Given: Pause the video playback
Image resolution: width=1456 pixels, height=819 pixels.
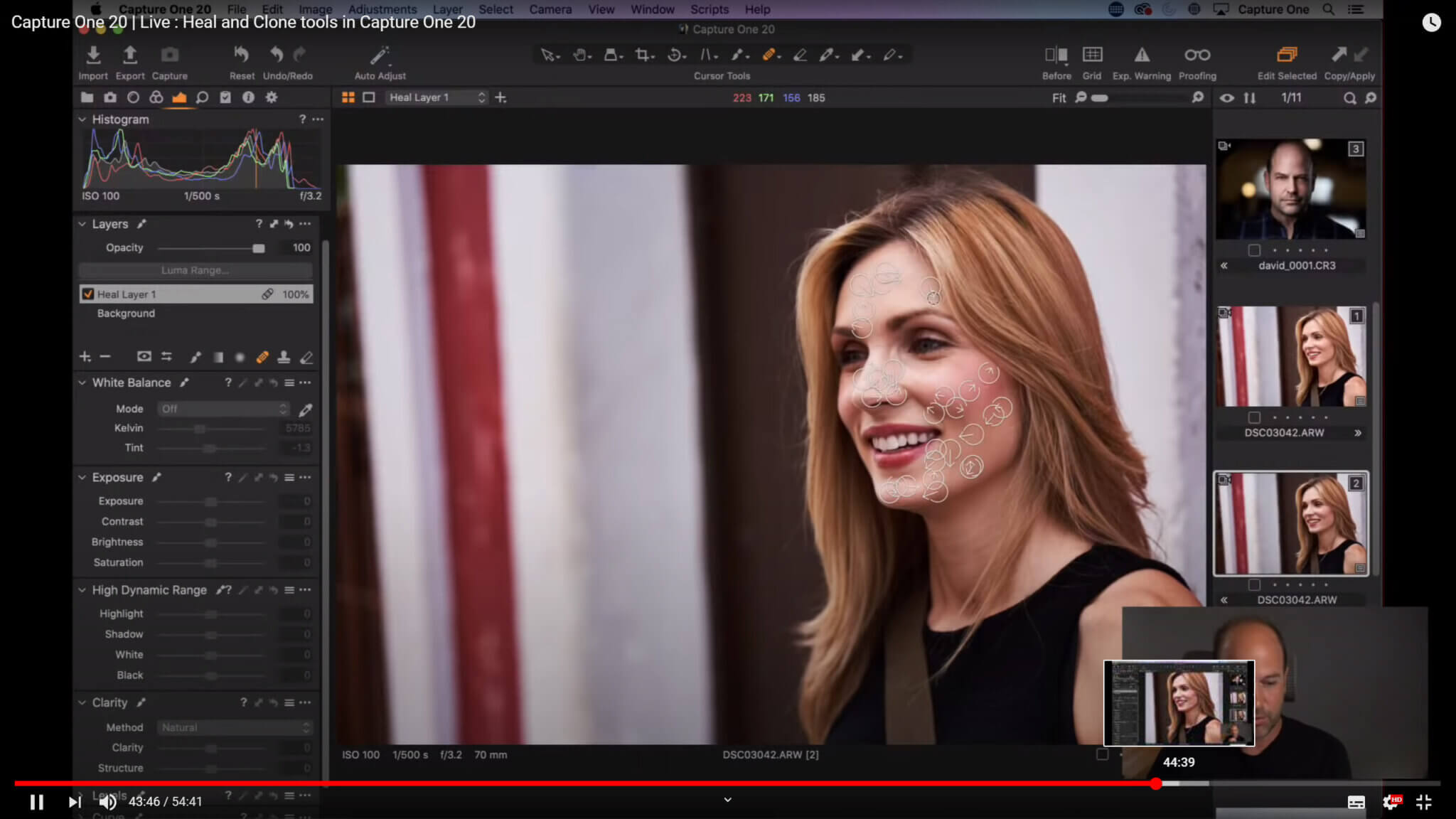Looking at the screenshot, I should [x=37, y=802].
